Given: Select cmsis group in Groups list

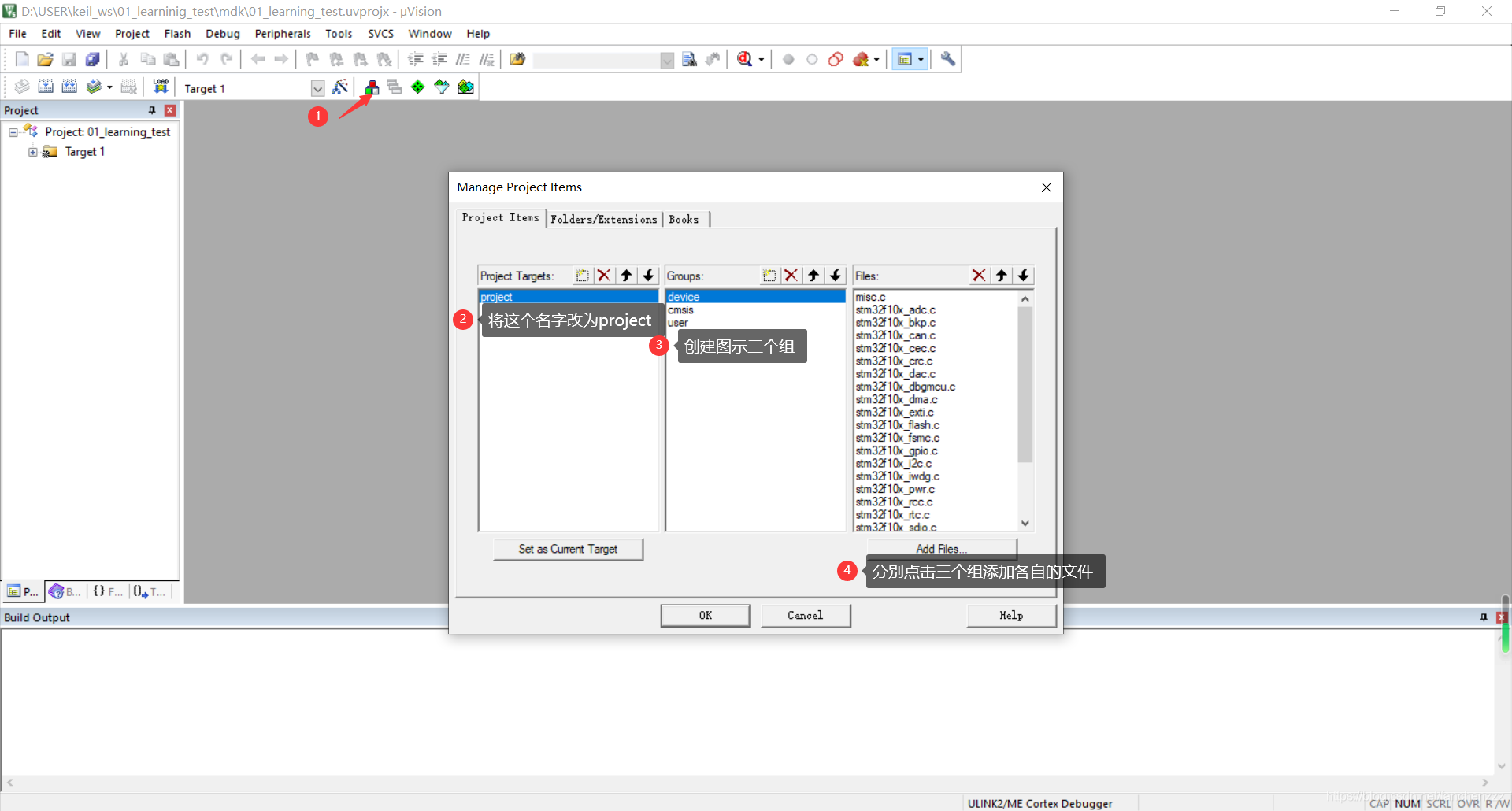Looking at the screenshot, I should [755, 310].
